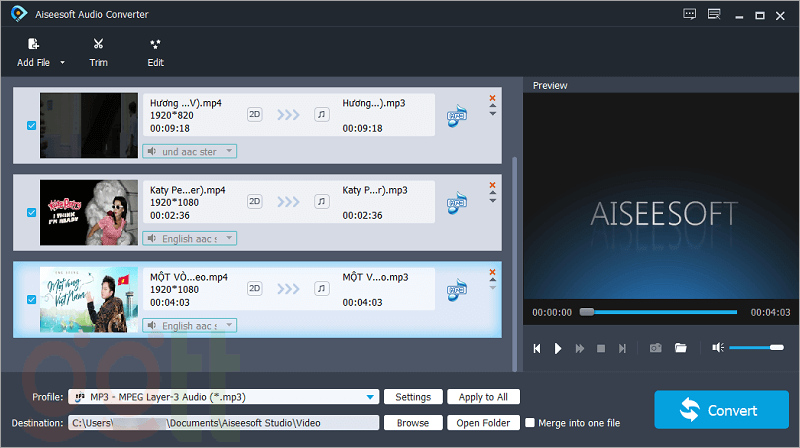Enable Merge into one file
This screenshot has height=448, width=800.
[530, 423]
